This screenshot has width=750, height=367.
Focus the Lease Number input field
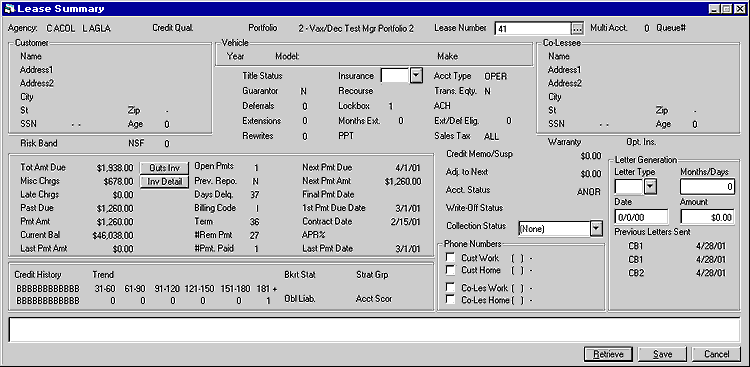pos(533,29)
